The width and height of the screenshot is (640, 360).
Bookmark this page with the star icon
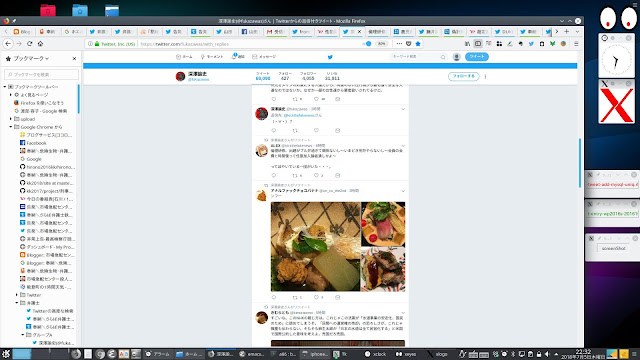pyautogui.click(x=418, y=44)
